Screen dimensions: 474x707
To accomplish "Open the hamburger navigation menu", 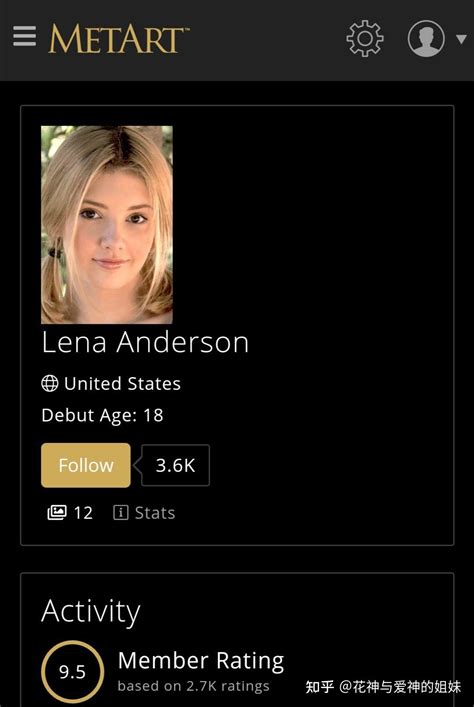I will click(x=24, y=36).
